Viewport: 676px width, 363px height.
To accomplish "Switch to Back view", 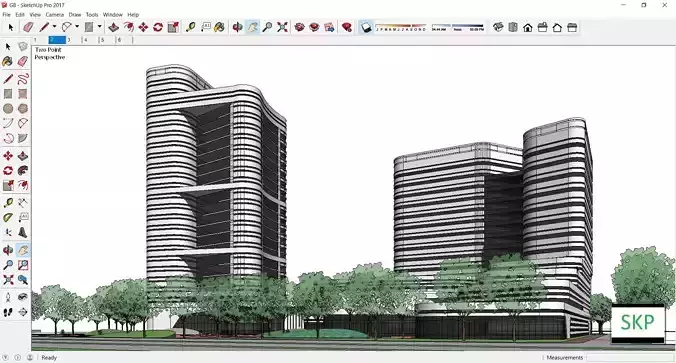I will tap(557, 28).
